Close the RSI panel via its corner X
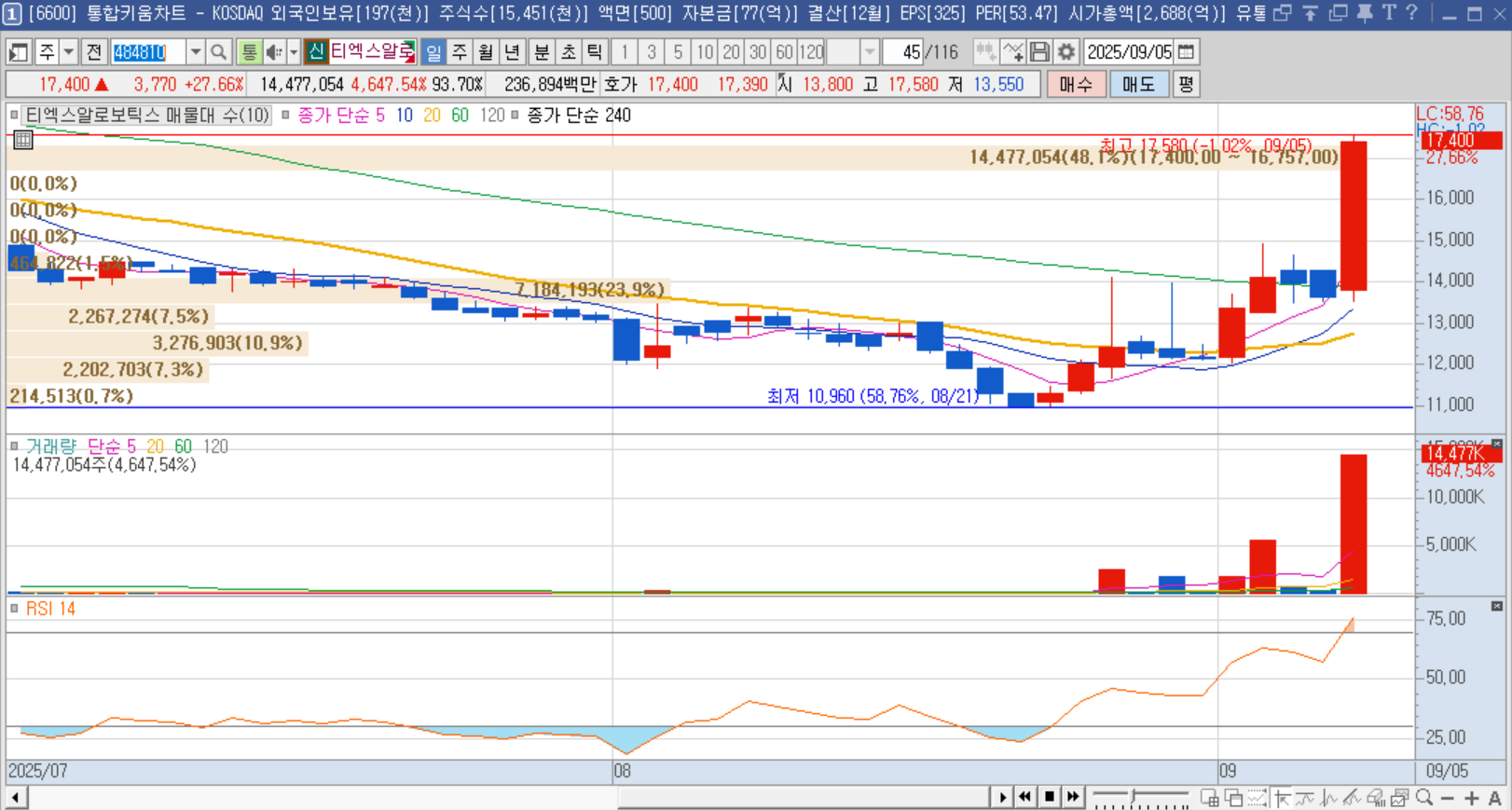Screen dimensions: 1512x810 (1497, 606)
